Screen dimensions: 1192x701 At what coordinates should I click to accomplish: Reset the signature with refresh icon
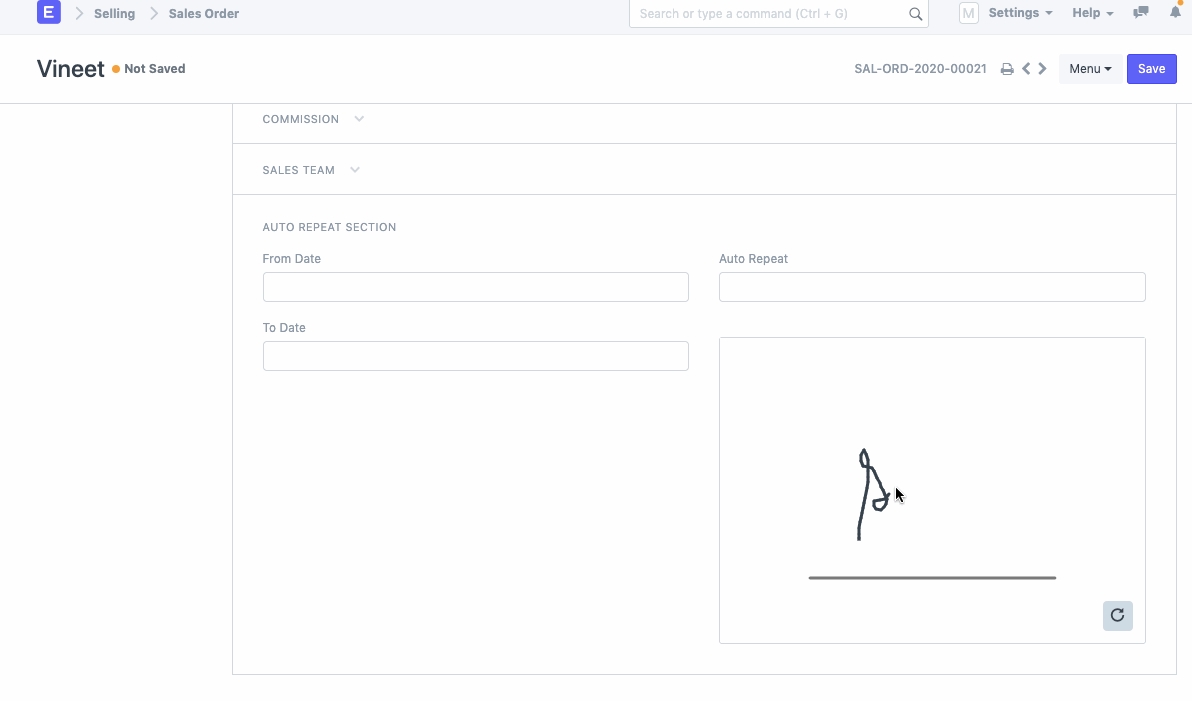tap(1117, 616)
